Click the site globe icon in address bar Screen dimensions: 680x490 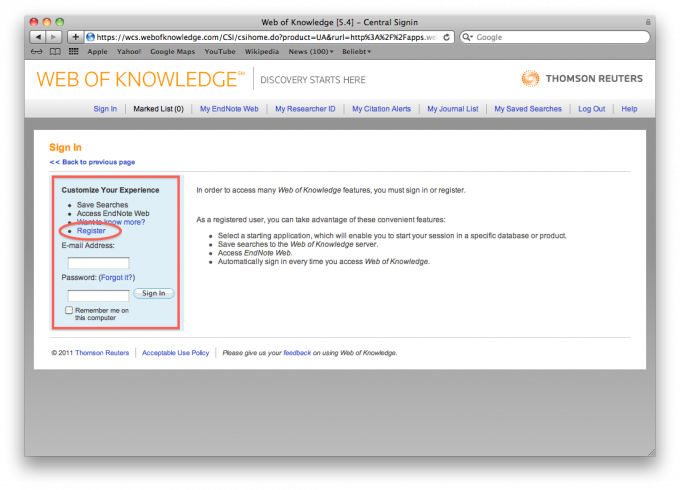(x=90, y=37)
